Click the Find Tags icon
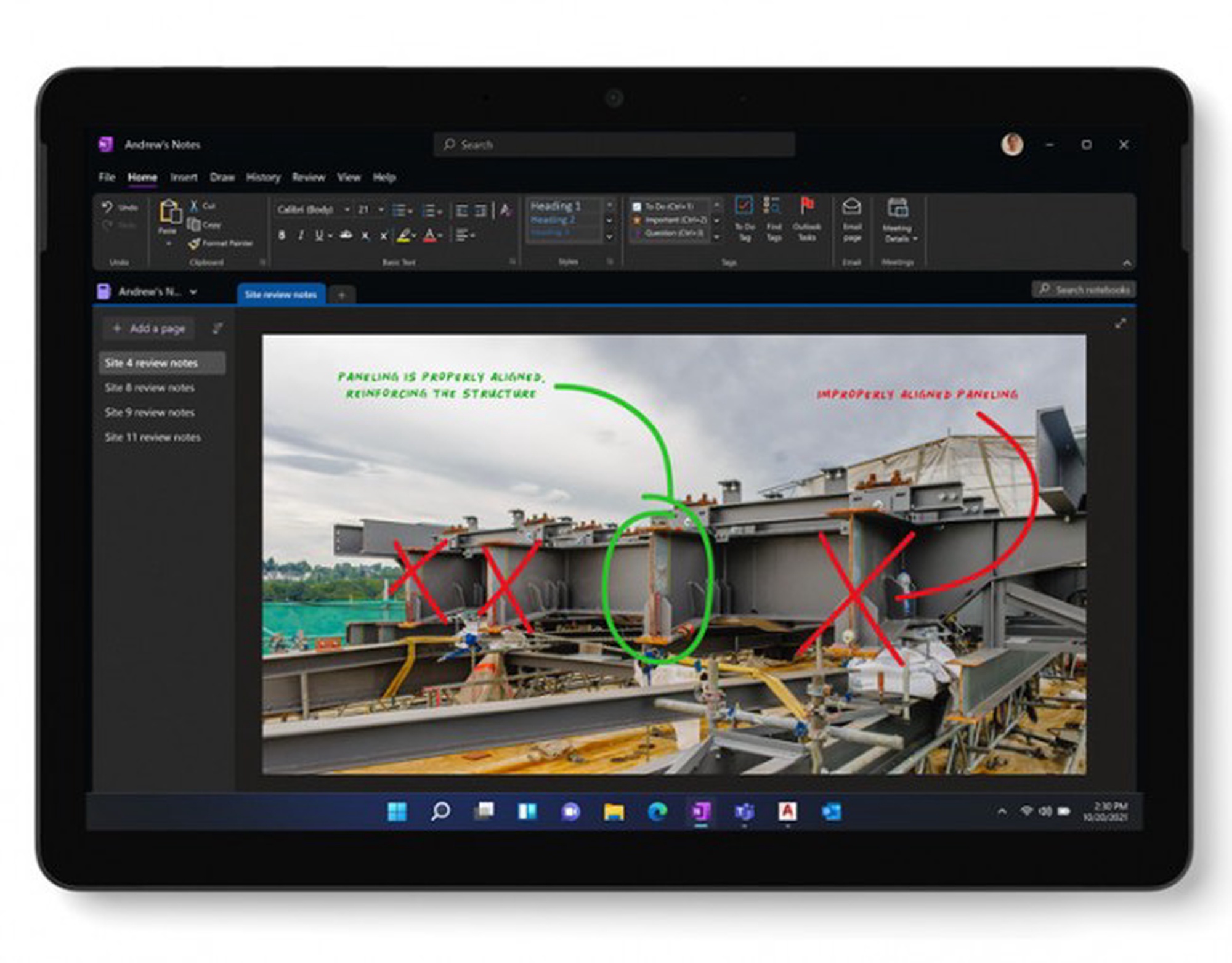The image size is (1232, 963). [x=773, y=217]
